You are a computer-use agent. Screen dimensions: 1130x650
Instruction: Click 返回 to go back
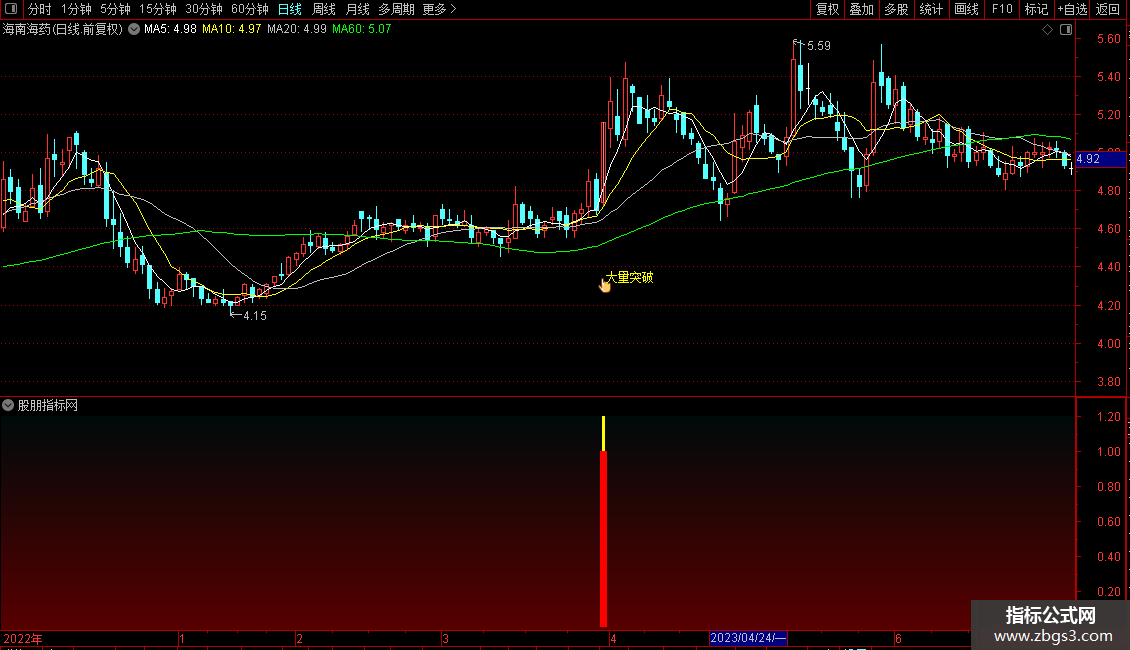(1108, 9)
